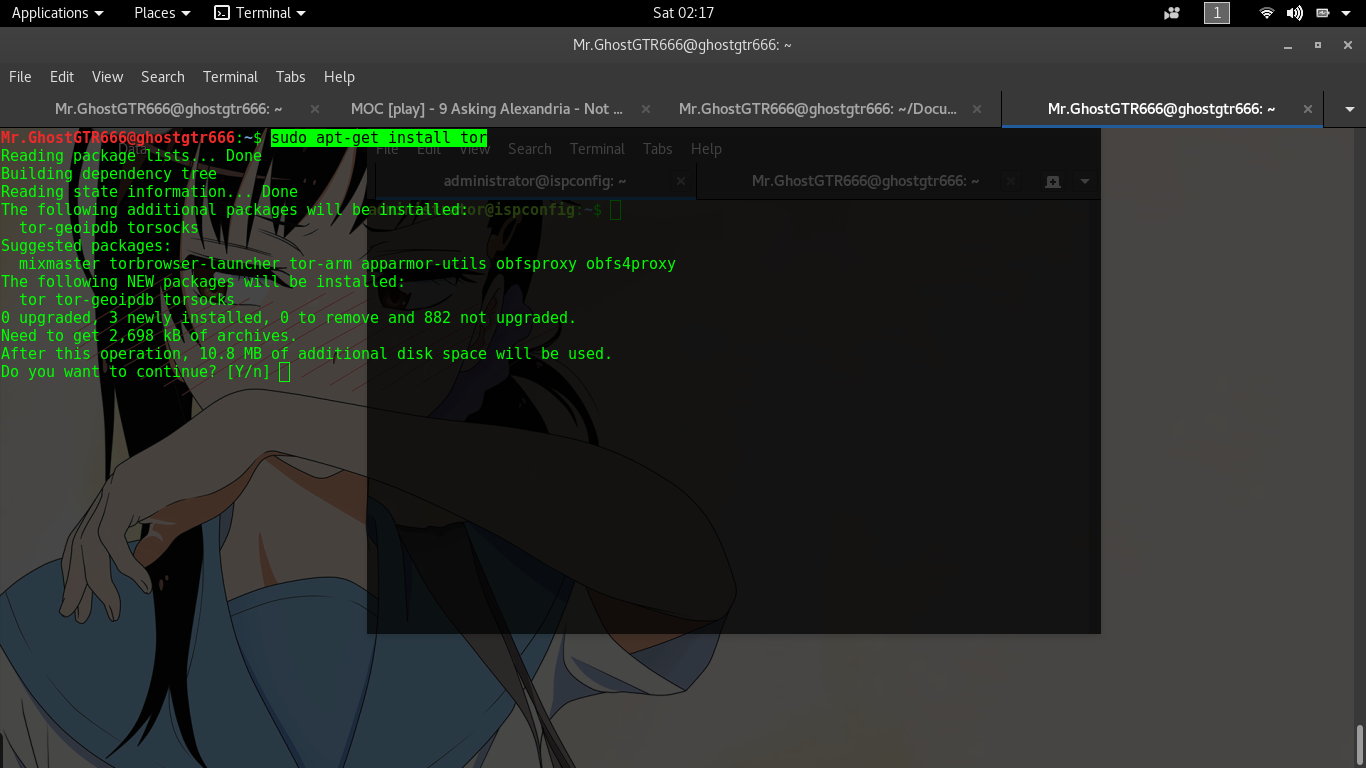Open the Edit menu

[62, 77]
